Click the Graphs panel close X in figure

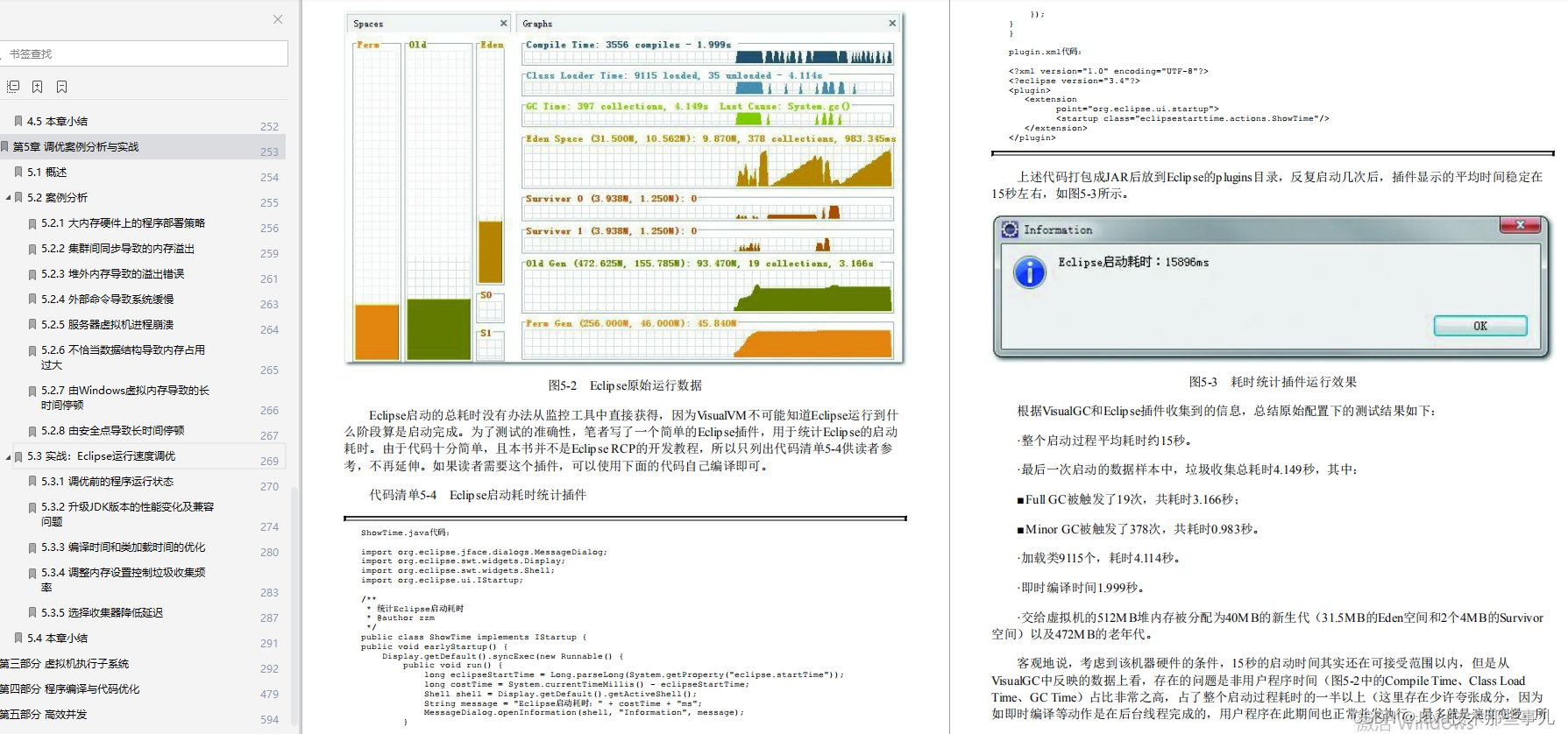(x=892, y=24)
